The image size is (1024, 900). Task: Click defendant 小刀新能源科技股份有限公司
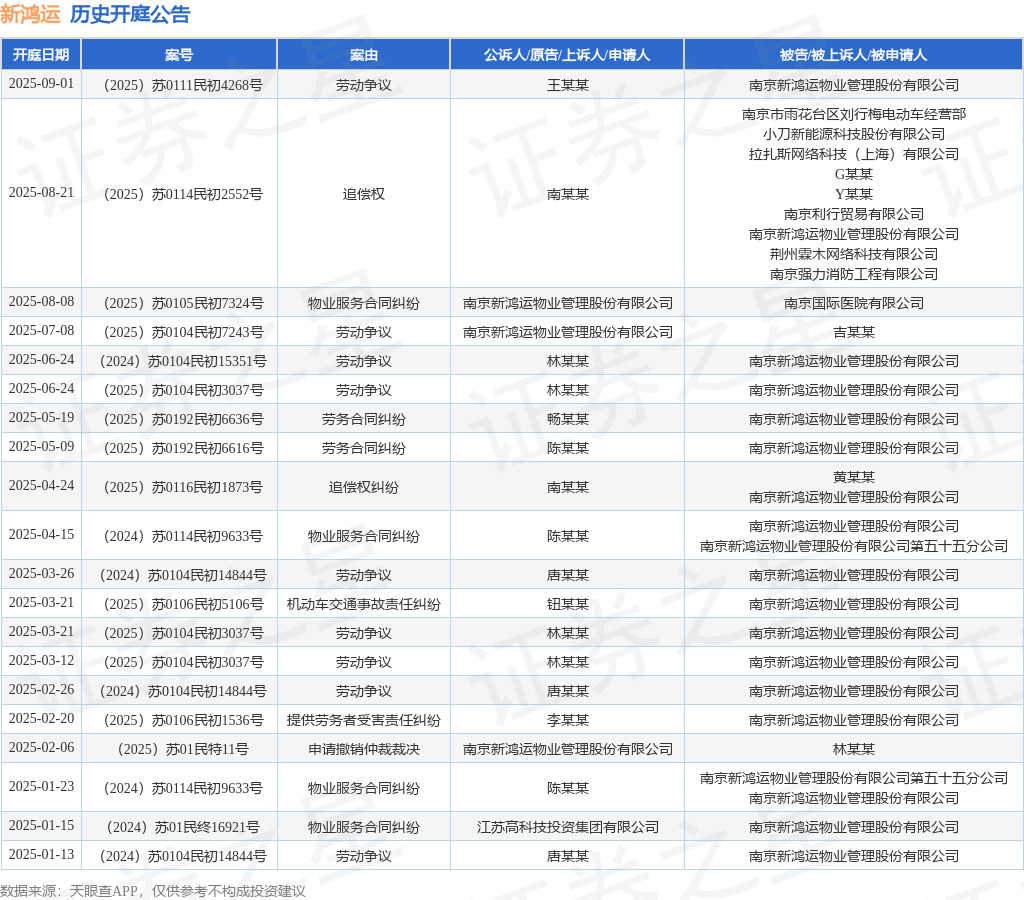coord(854,134)
